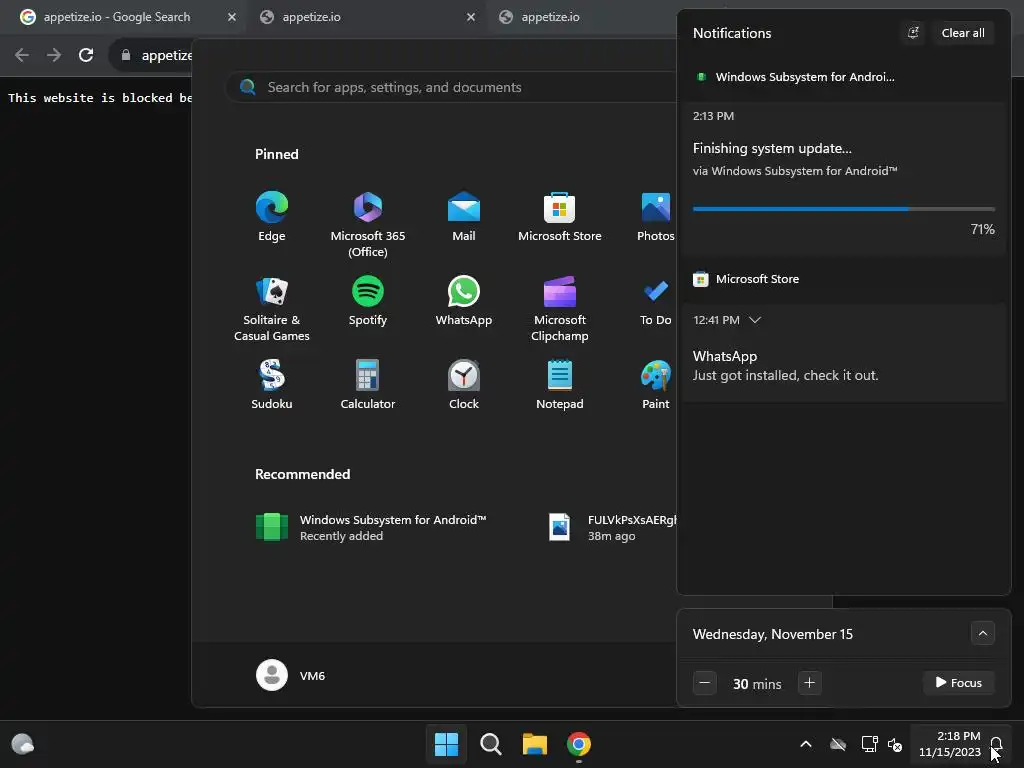Click the notification bell on the taskbar

tap(996, 744)
